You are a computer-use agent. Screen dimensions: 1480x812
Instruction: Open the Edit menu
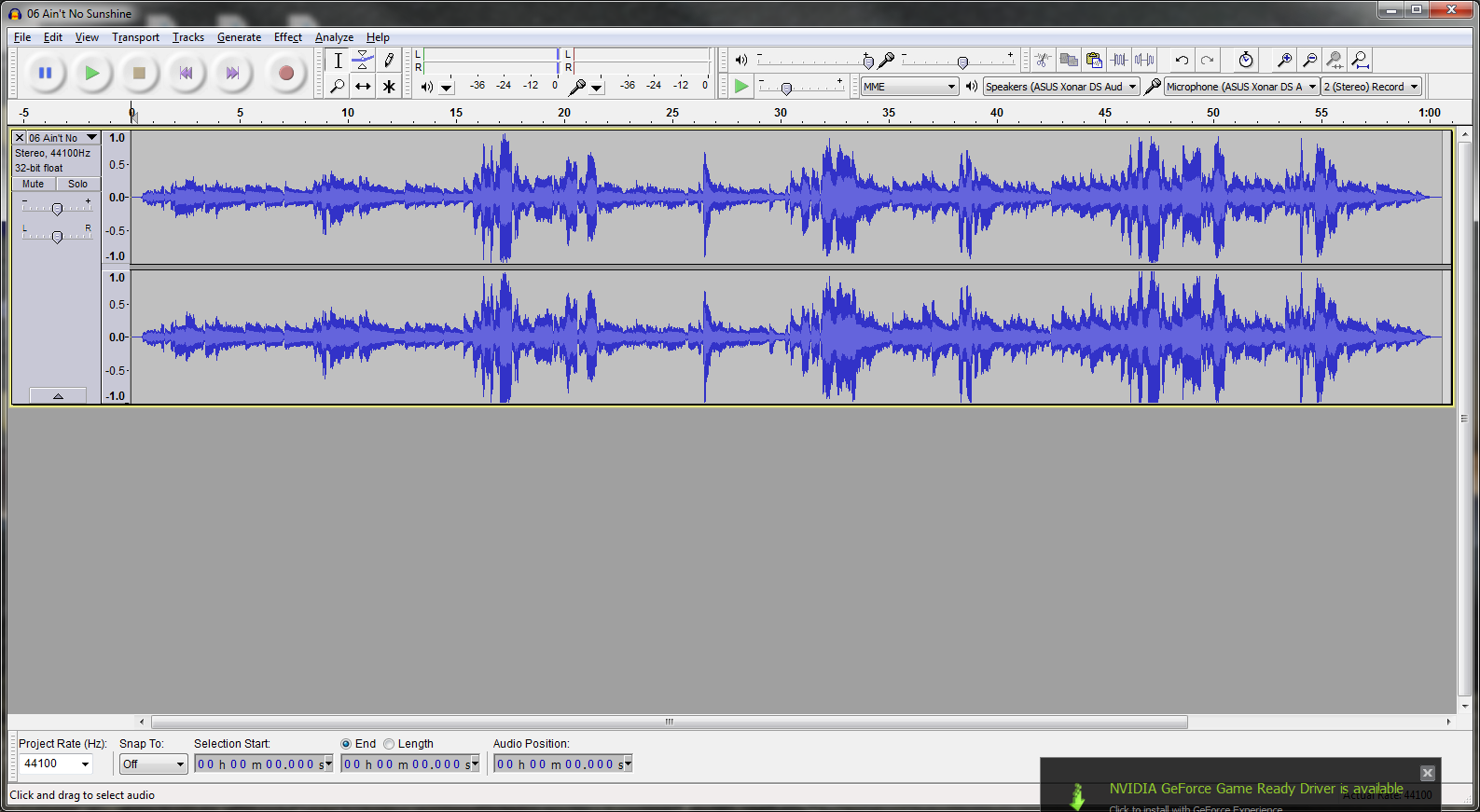point(53,37)
